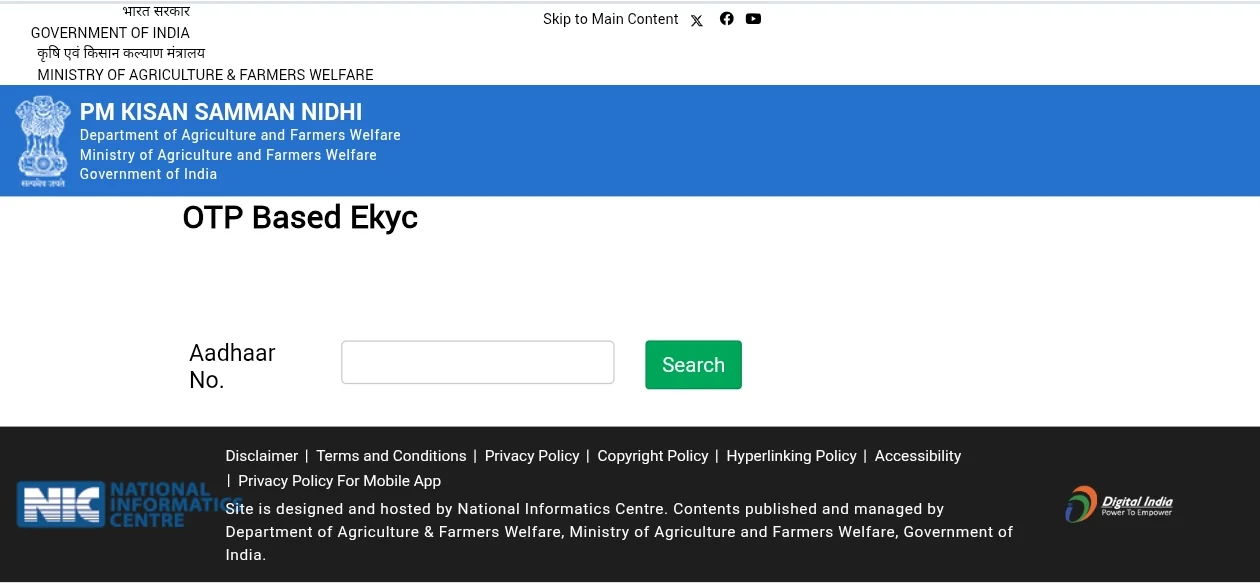Open the Copyright Policy link
1260x584 pixels.
[x=652, y=455]
